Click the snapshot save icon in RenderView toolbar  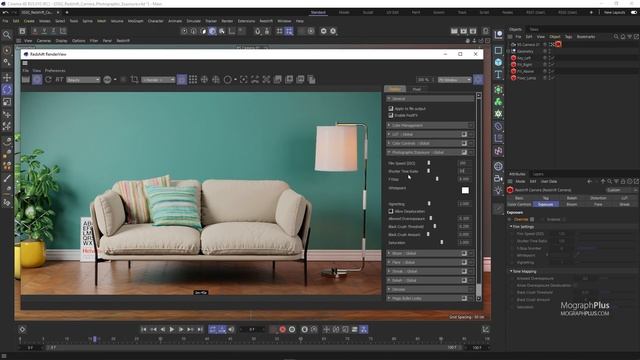click(278, 80)
